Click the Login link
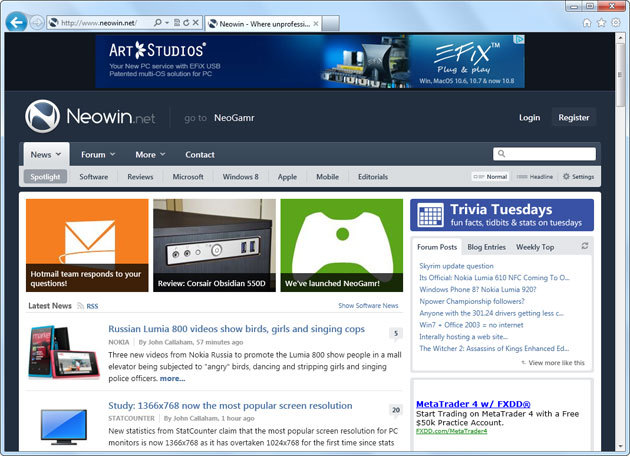The width and height of the screenshot is (630, 456). [529, 118]
